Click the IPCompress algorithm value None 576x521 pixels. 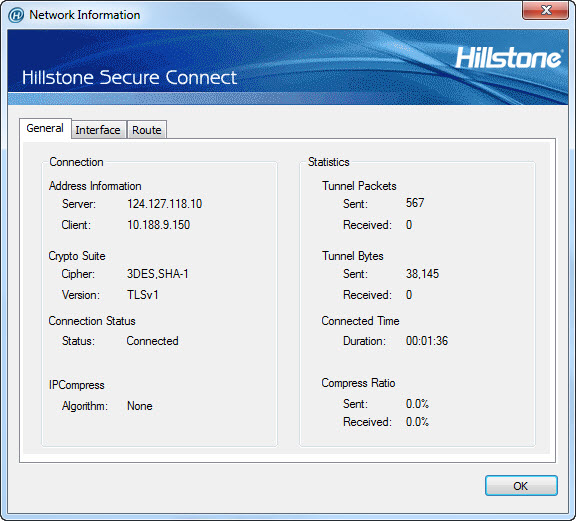click(x=140, y=406)
